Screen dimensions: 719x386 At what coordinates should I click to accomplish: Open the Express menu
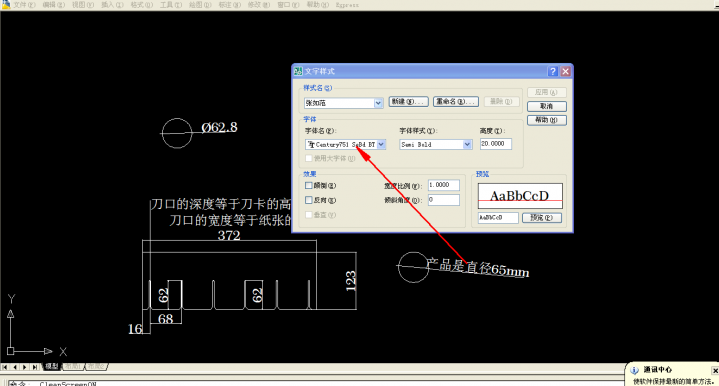(x=347, y=5)
